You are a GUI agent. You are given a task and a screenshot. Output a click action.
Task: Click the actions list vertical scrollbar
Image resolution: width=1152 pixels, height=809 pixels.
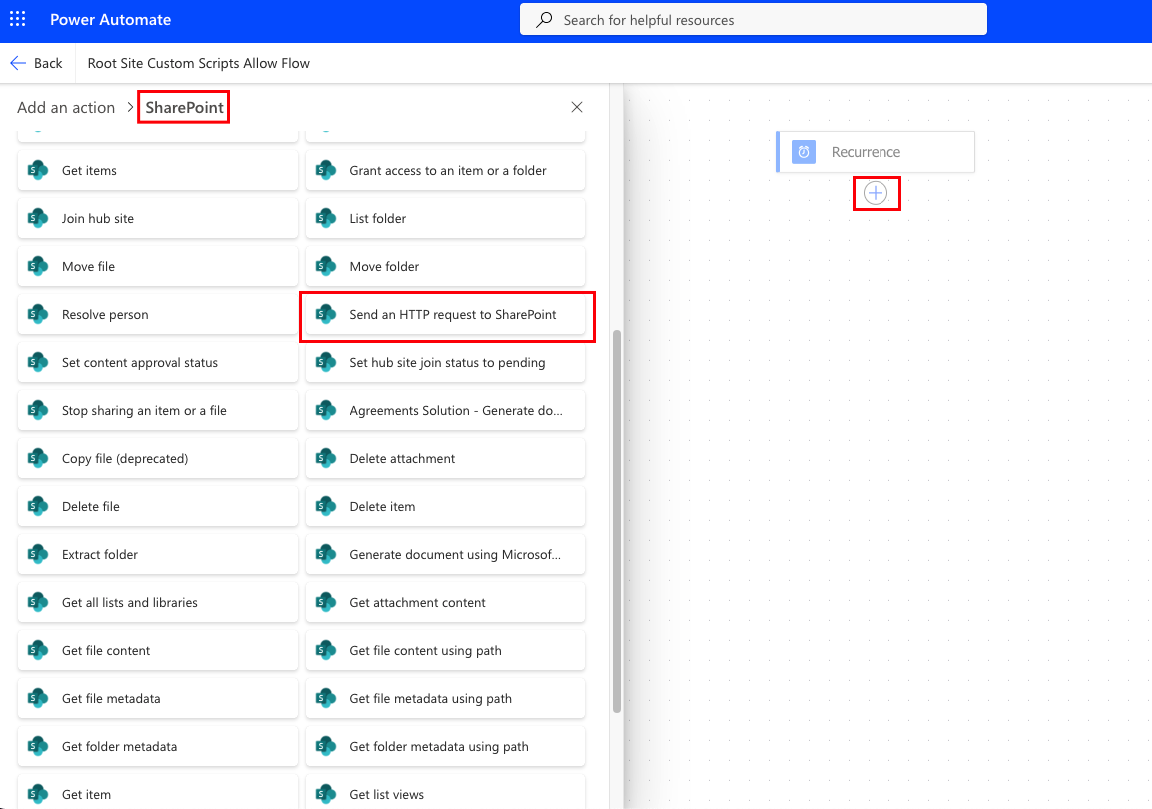coord(616,520)
